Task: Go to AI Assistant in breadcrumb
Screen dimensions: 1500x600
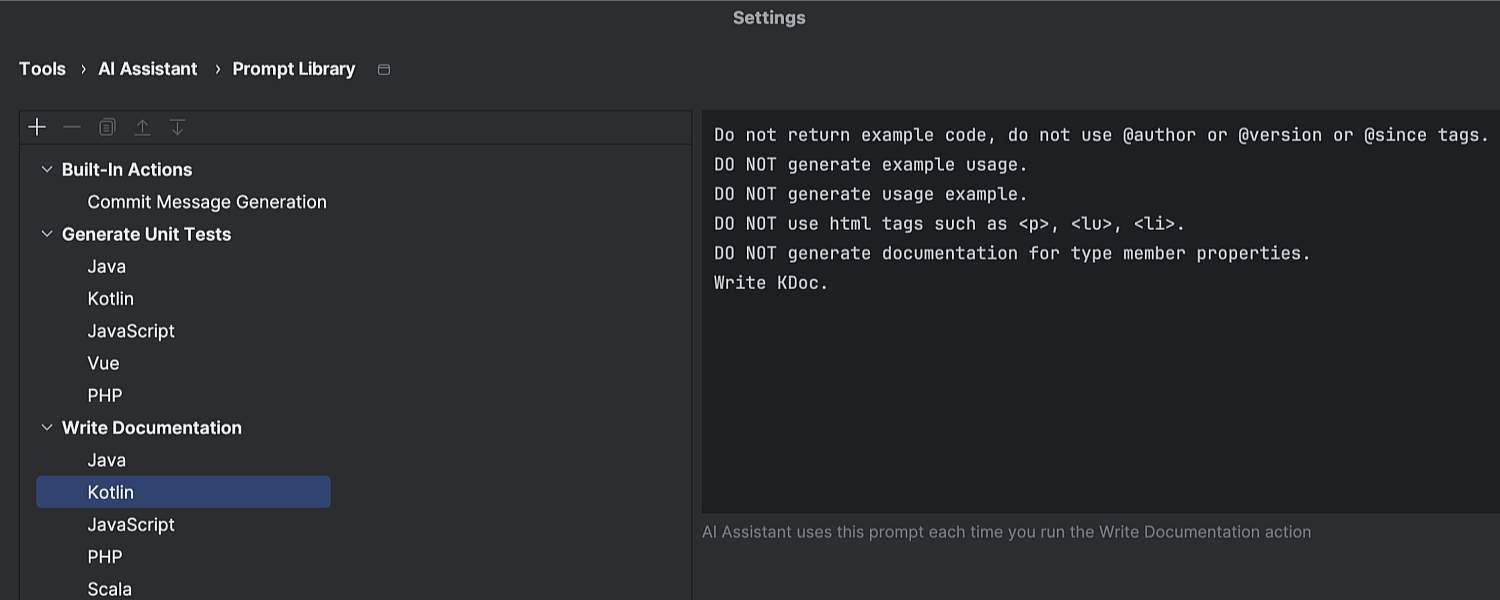Action: [x=148, y=69]
